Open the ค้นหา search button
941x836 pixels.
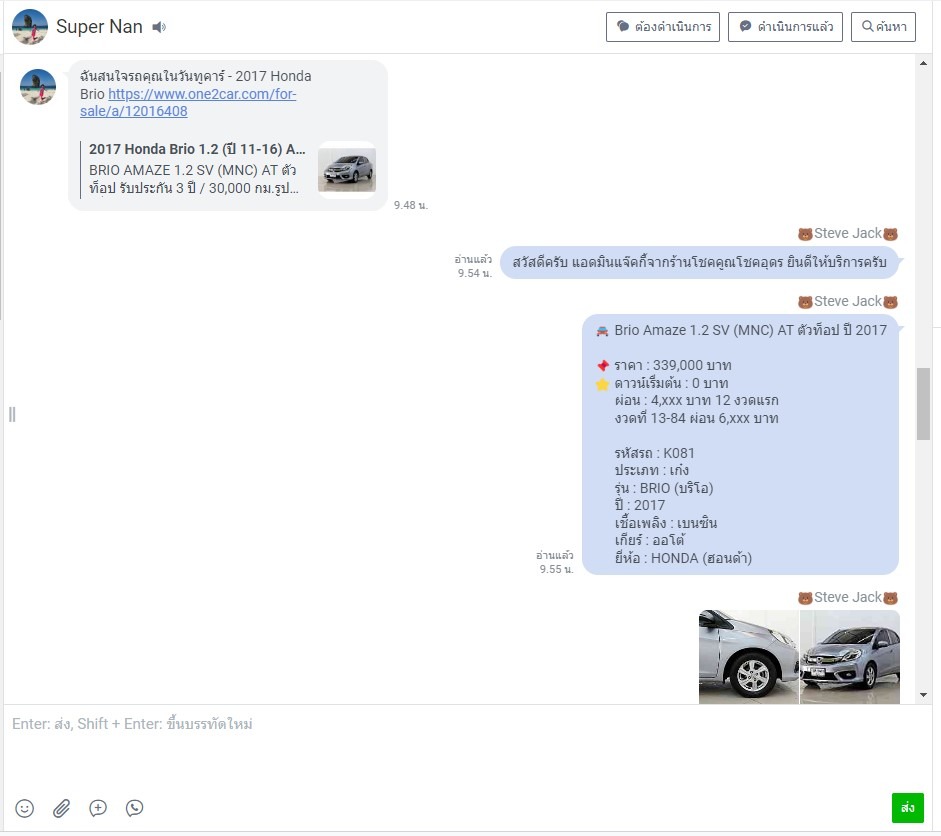882,27
